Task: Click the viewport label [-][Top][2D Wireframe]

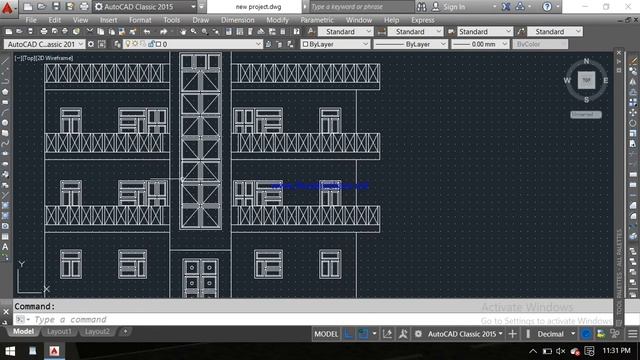Action: point(44,58)
